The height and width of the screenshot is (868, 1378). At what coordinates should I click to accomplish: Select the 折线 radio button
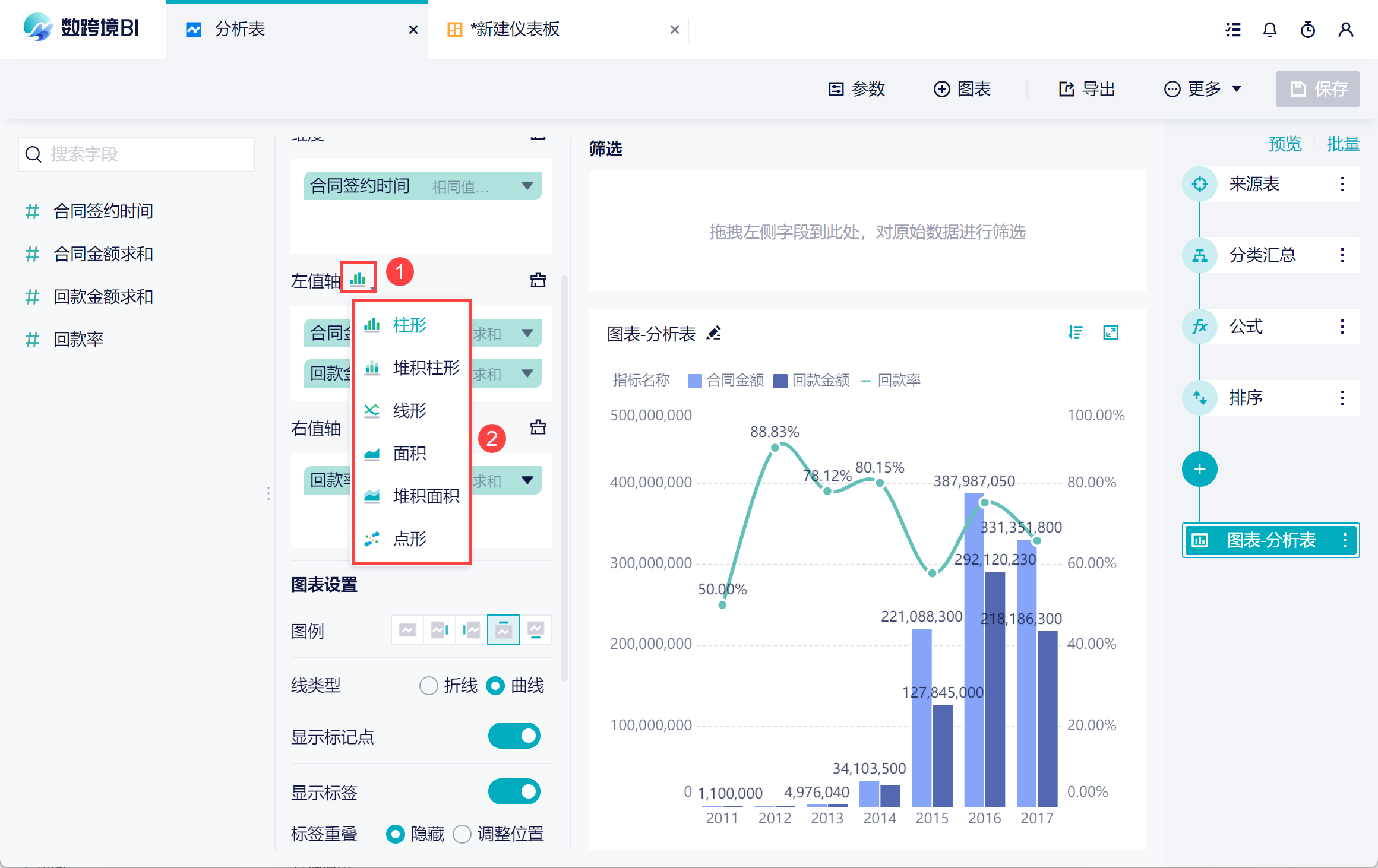point(428,686)
